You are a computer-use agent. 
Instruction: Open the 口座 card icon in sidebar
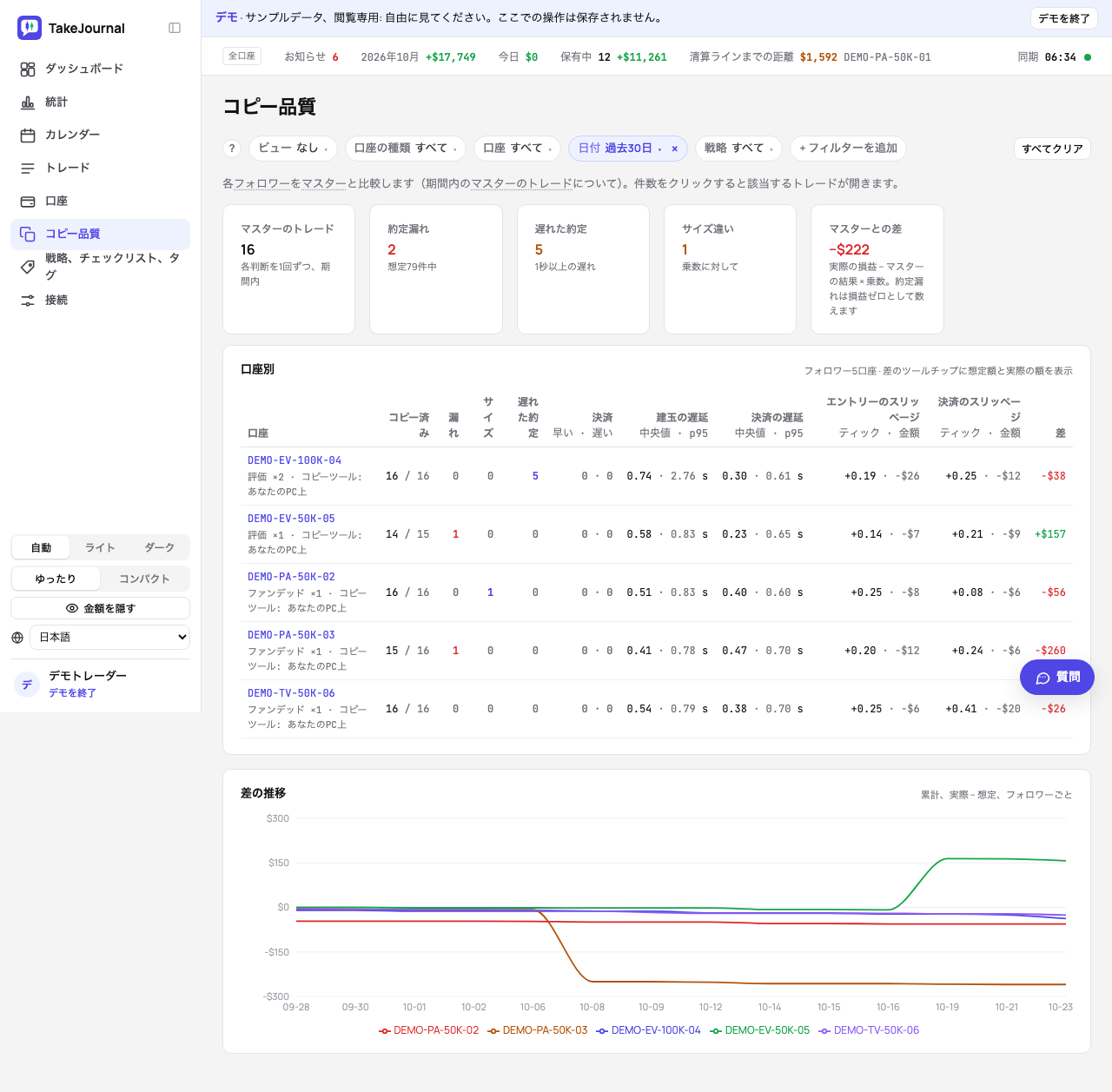pos(28,201)
